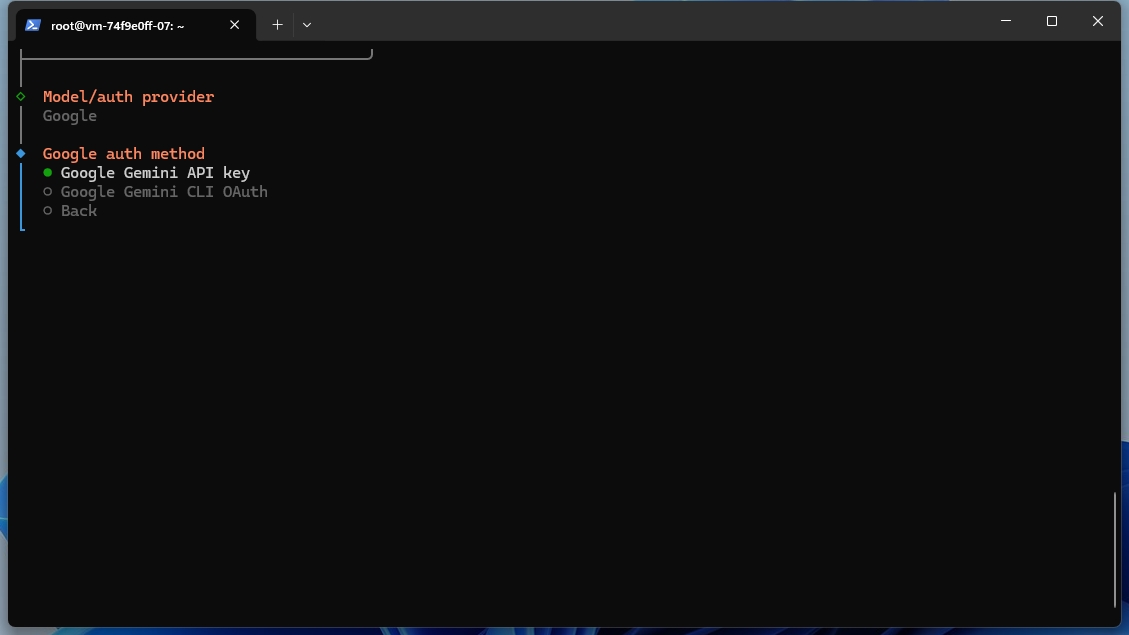Select the Back option
The image size is (1129, 635).
(78, 210)
